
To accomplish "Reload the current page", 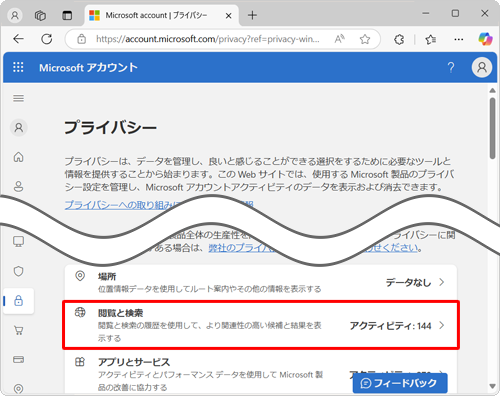I will [x=47, y=39].
